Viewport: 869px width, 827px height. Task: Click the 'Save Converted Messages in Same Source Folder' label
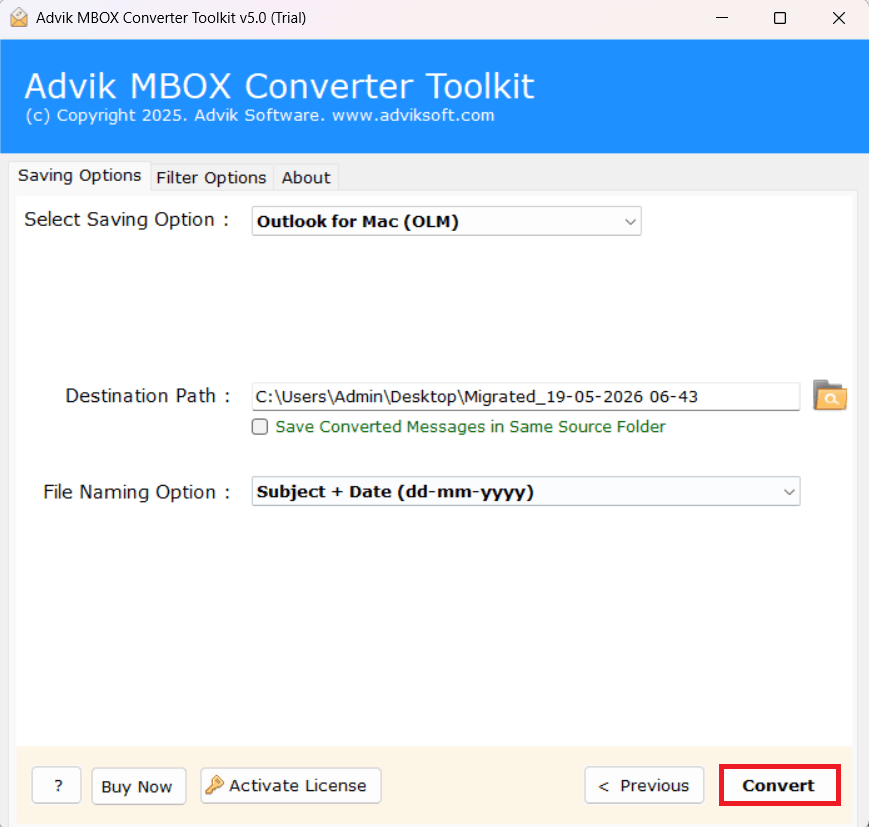pyautogui.click(x=470, y=426)
